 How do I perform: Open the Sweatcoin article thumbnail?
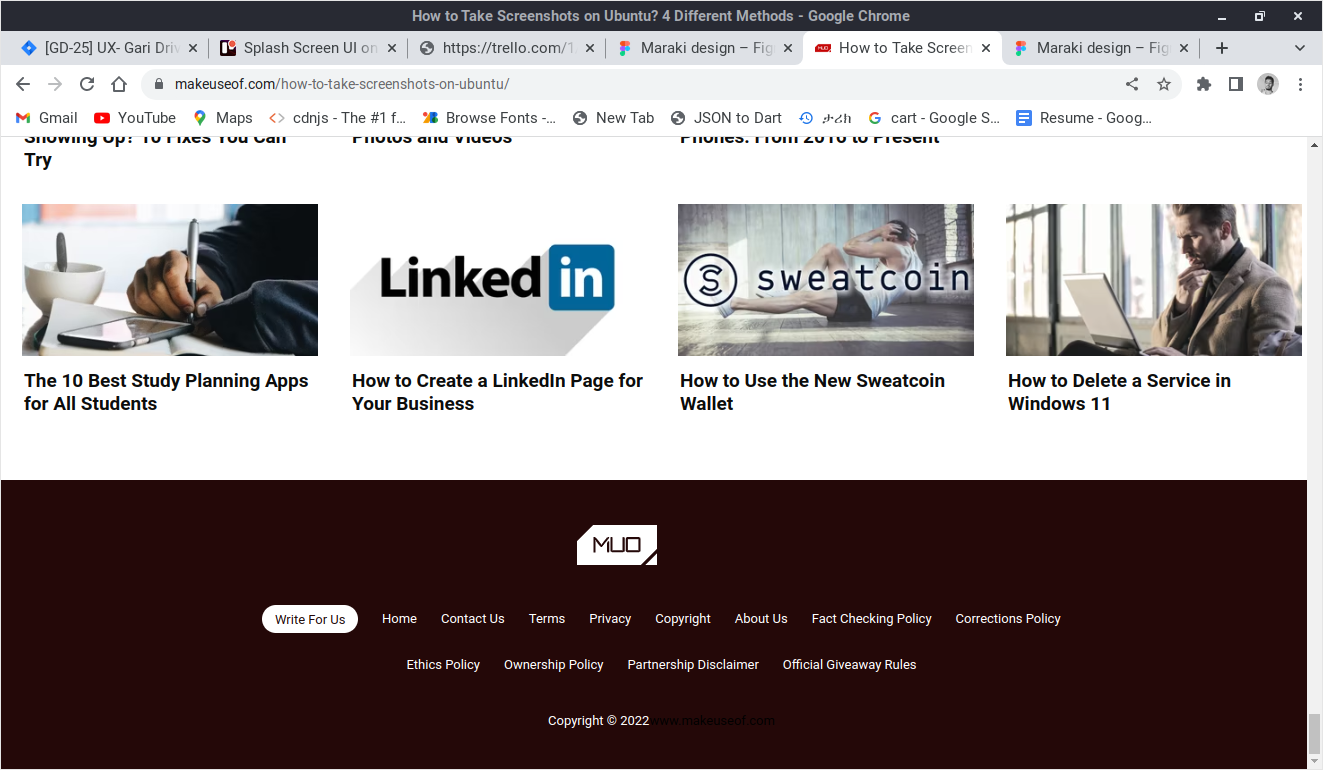coord(826,280)
